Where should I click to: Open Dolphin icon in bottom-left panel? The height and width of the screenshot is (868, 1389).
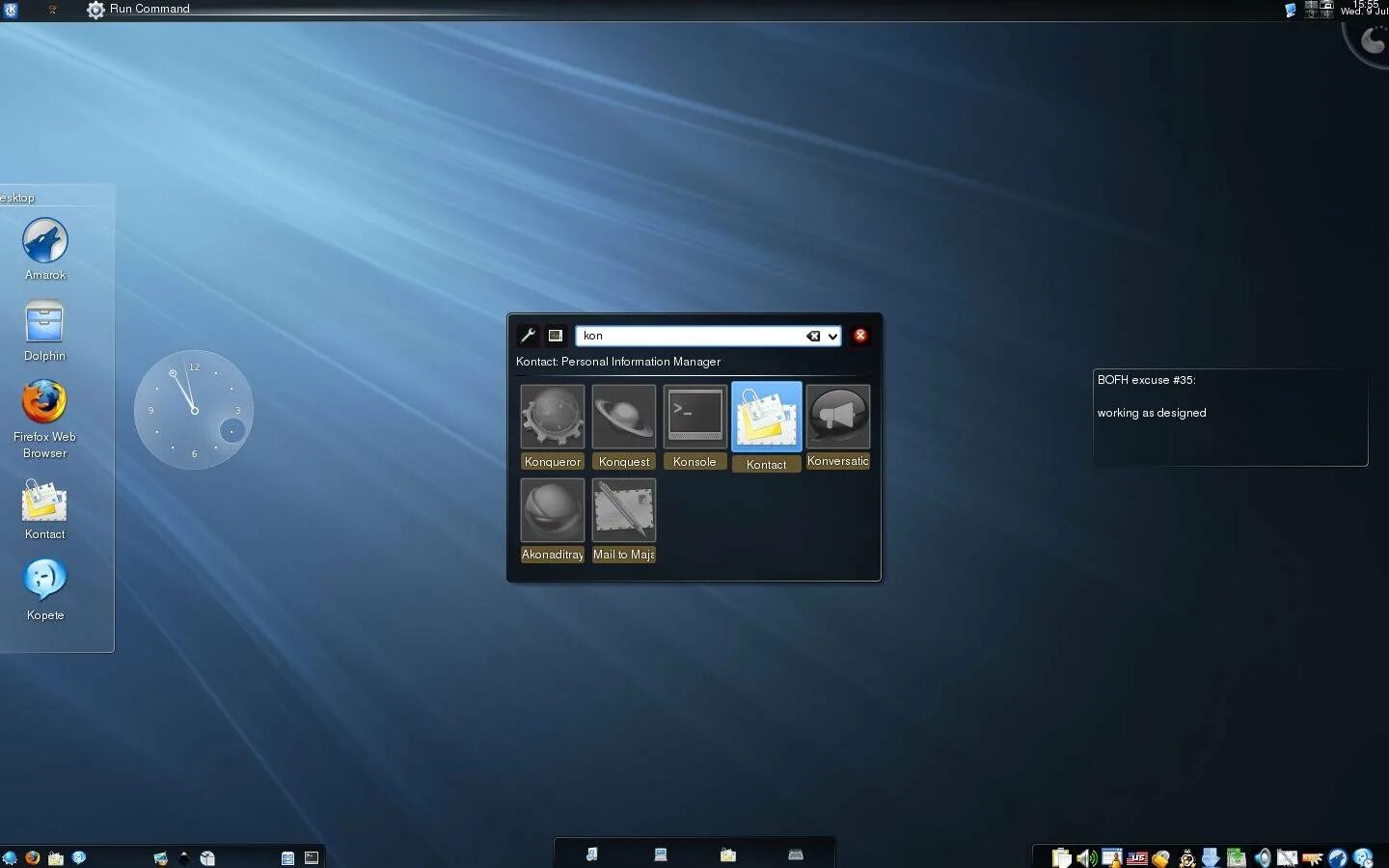[x=287, y=857]
